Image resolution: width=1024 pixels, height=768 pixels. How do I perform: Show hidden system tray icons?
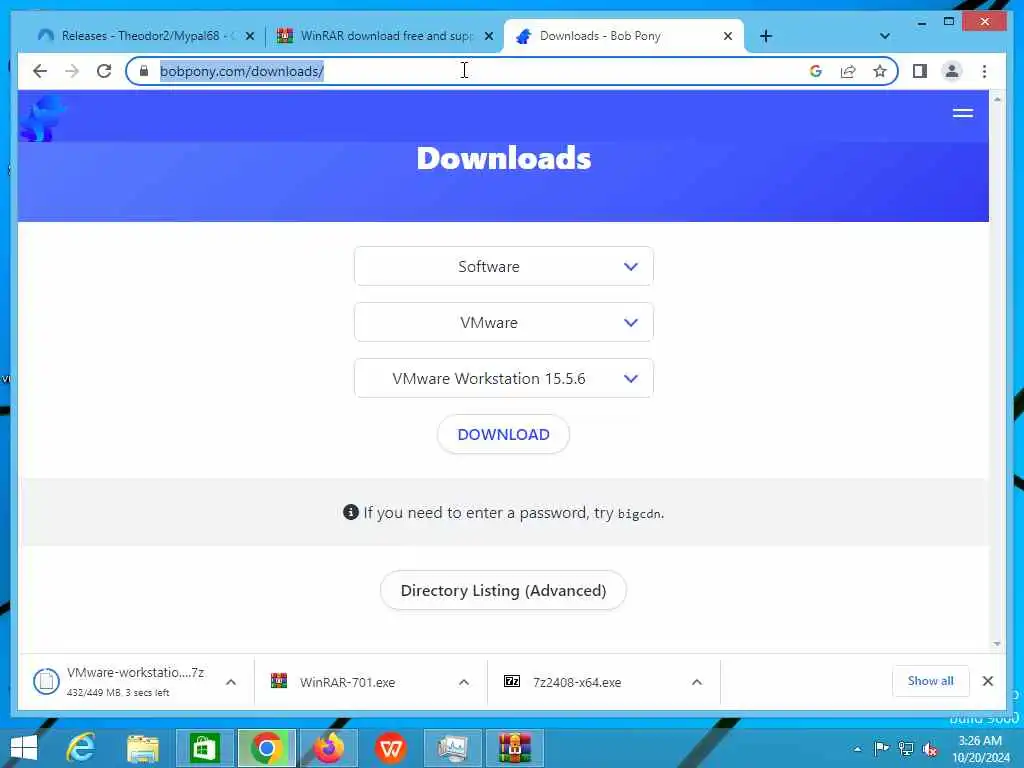pyautogui.click(x=857, y=749)
